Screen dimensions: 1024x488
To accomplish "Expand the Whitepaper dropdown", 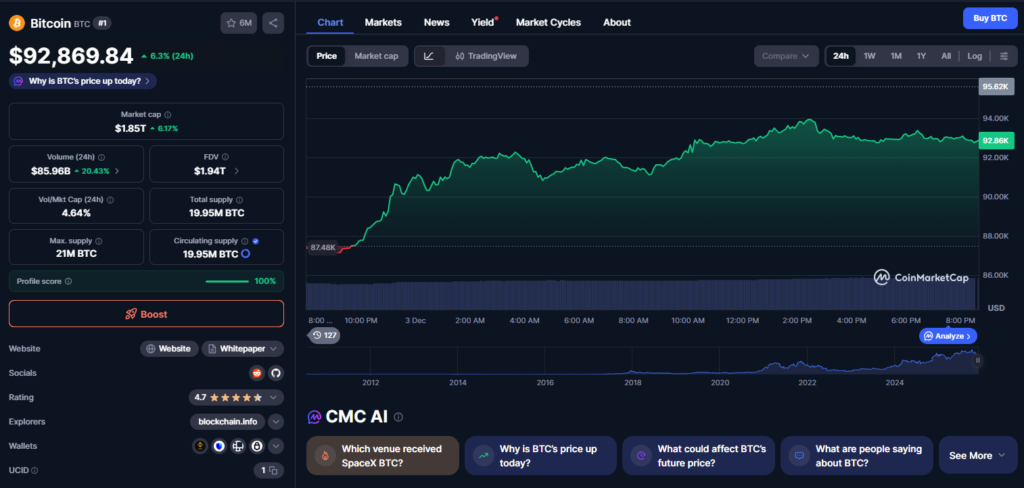I will click(243, 349).
